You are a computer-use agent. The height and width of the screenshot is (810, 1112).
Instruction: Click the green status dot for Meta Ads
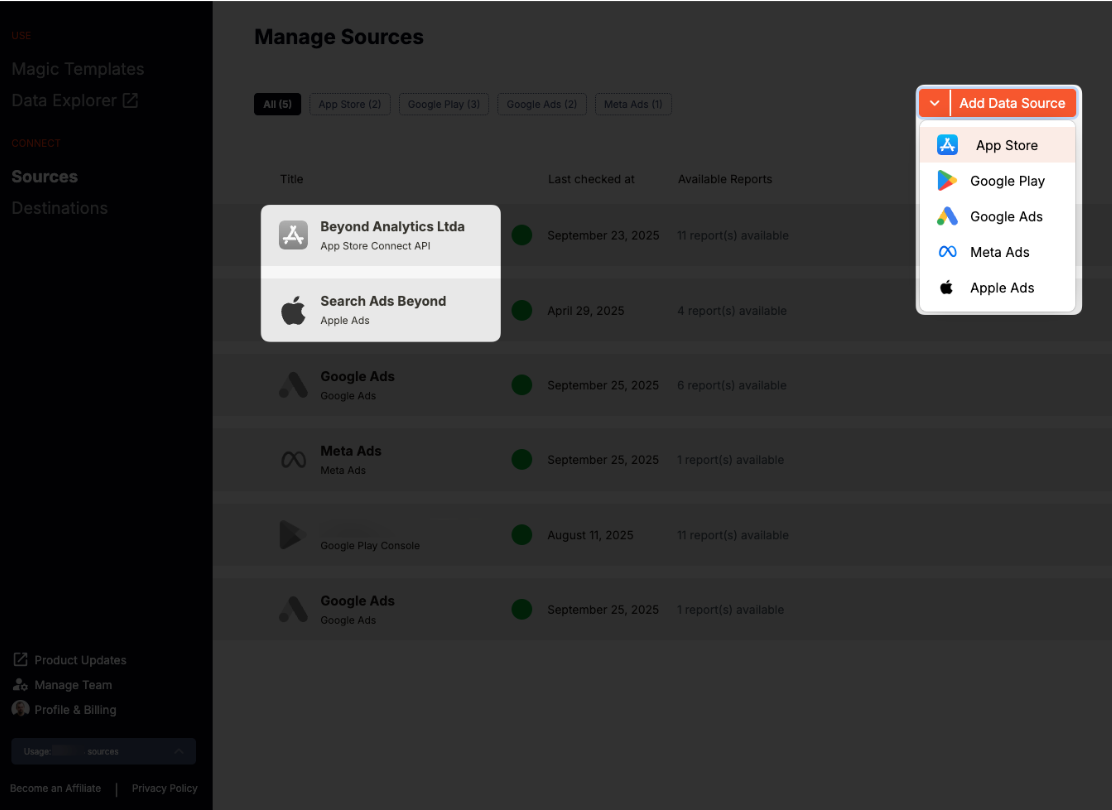521,459
